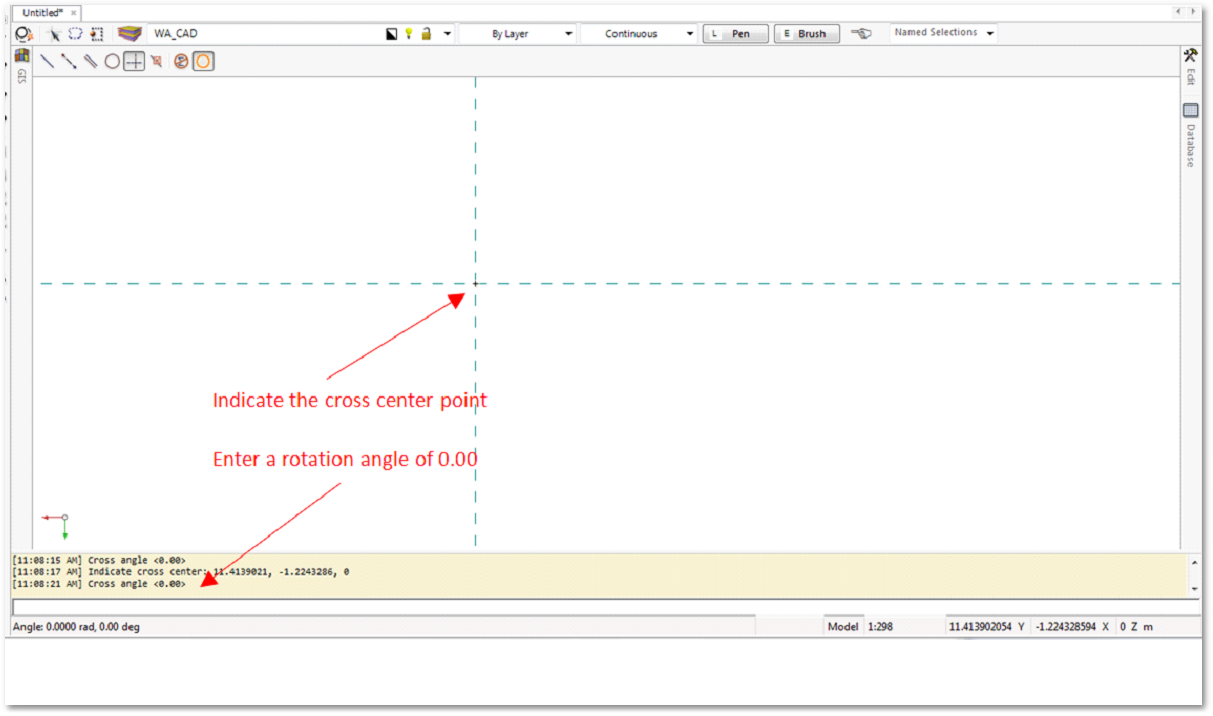Select the double line drawing tool

[x=90, y=61]
